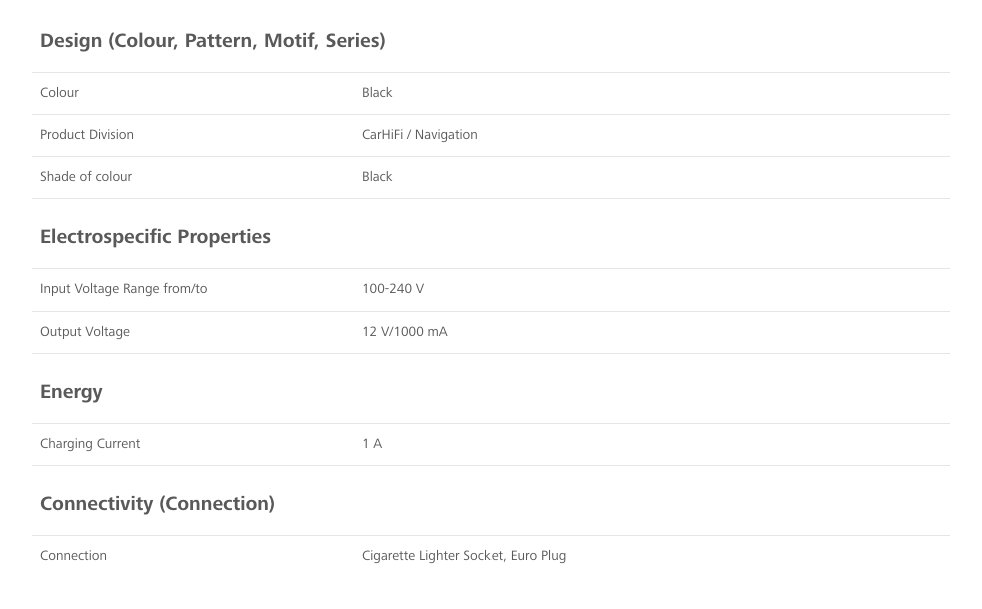982x609 pixels.
Task: Click the 12 V/1000 mA value
Action: click(x=405, y=332)
